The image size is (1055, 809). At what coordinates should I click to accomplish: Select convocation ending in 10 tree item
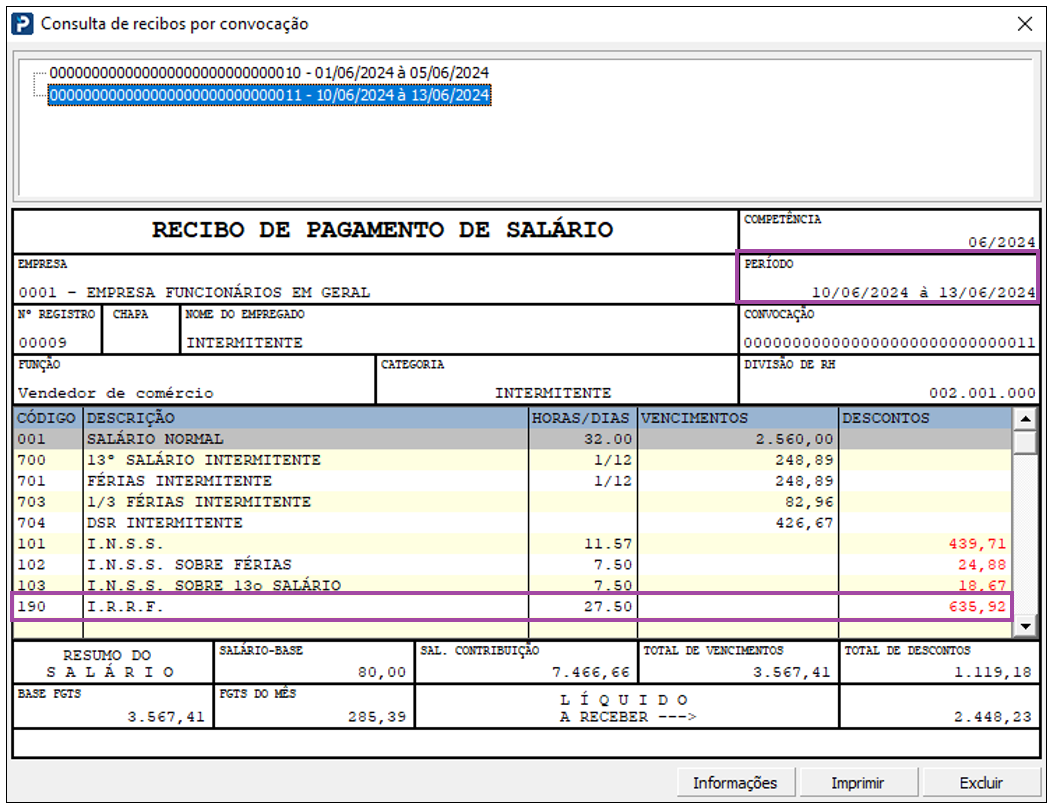pos(269,73)
